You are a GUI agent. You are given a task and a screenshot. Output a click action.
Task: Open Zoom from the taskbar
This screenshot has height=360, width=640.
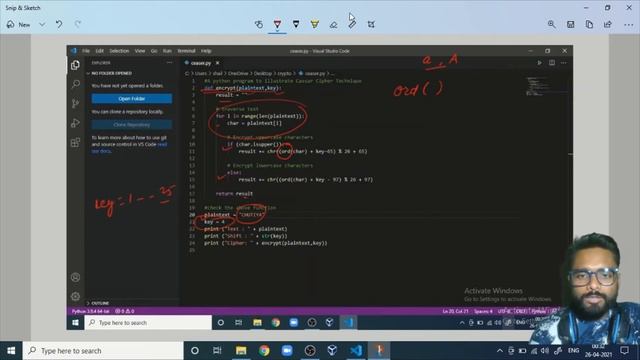[x=287, y=351]
